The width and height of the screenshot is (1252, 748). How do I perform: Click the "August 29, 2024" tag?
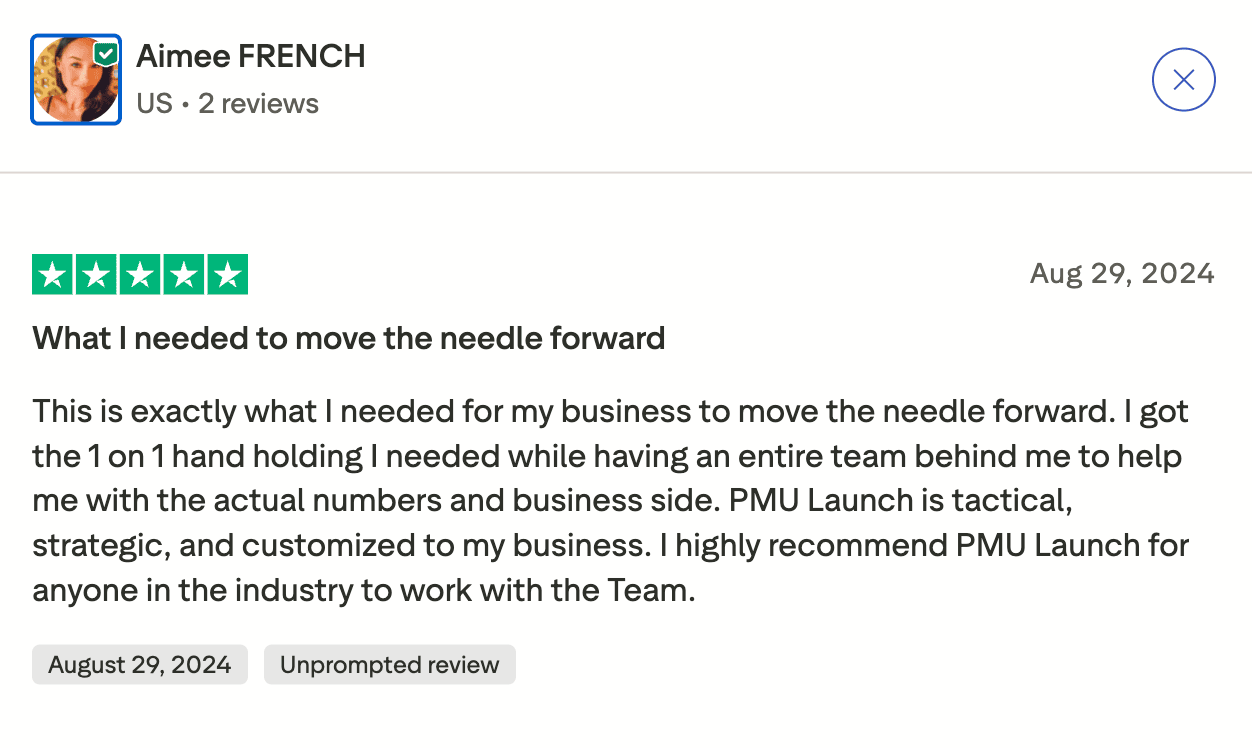click(x=140, y=665)
